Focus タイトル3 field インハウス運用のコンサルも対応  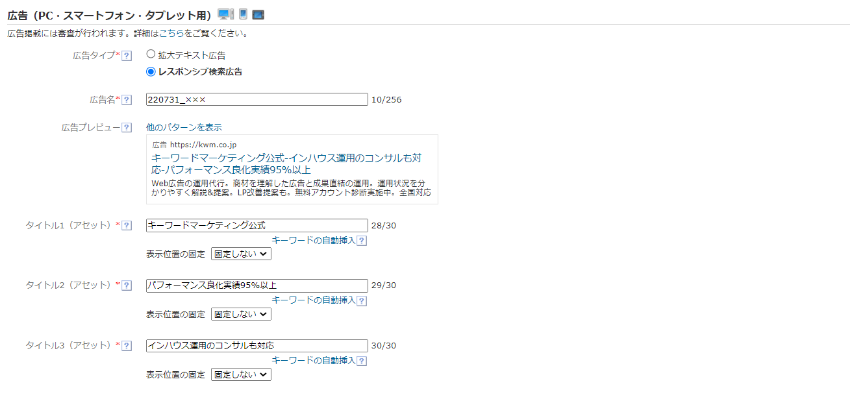(x=257, y=346)
